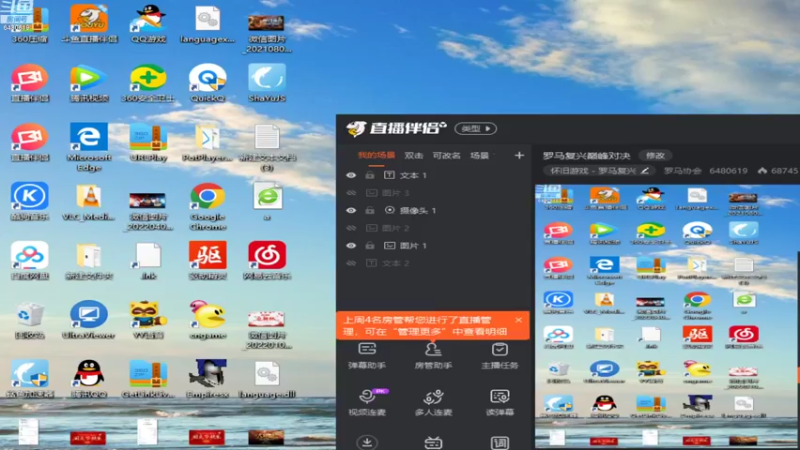The image size is (800, 450).
Task: Open the QQ游戏 penguin desktop shortcut
Action: tap(148, 23)
